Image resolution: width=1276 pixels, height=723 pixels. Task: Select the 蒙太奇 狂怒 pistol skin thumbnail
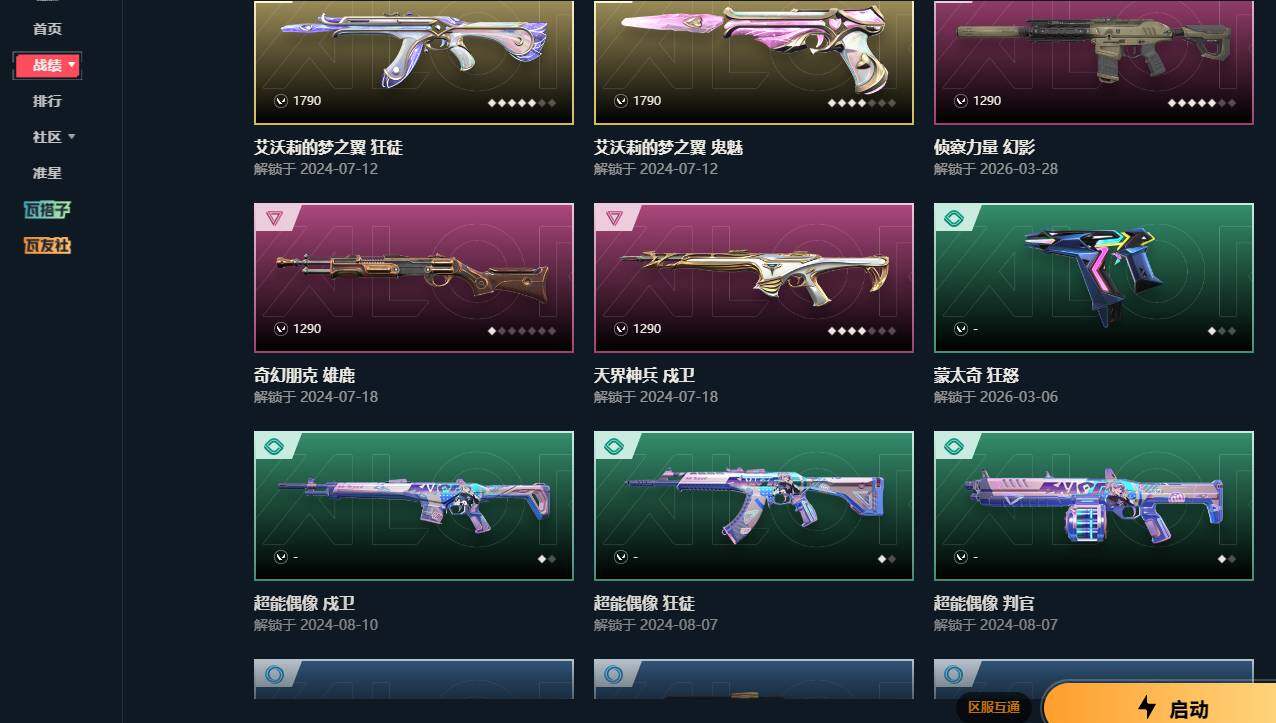[1094, 278]
